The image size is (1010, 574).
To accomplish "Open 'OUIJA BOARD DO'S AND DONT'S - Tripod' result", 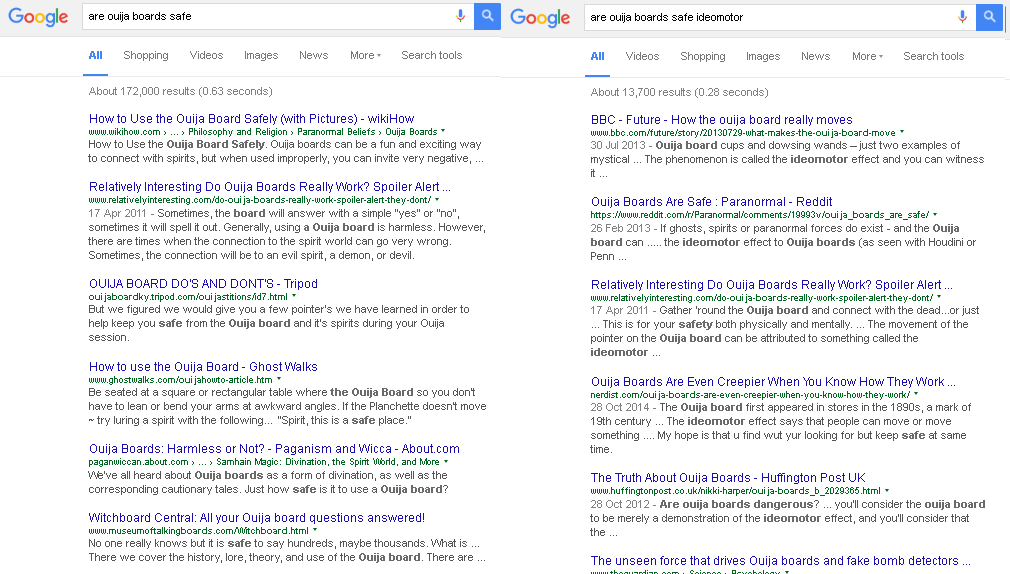I will coord(203,283).
